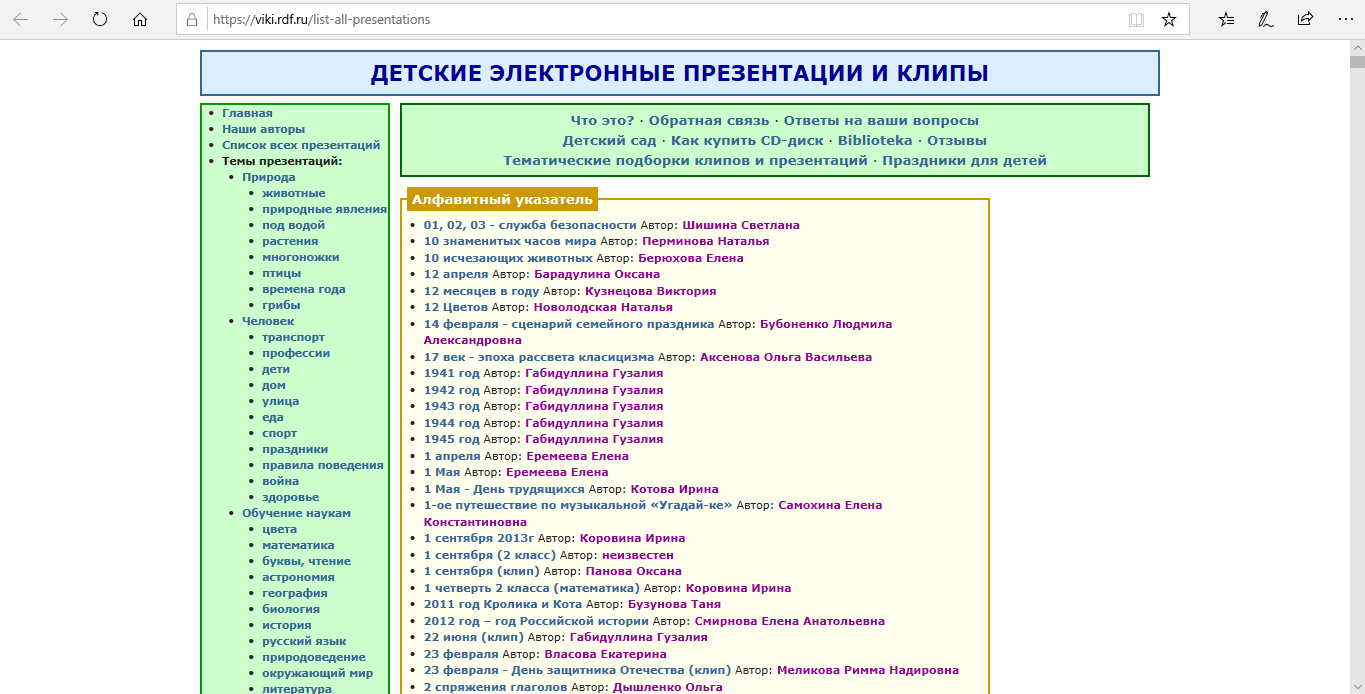
Task: Open the 12 Цветов presentation
Action: (456, 308)
